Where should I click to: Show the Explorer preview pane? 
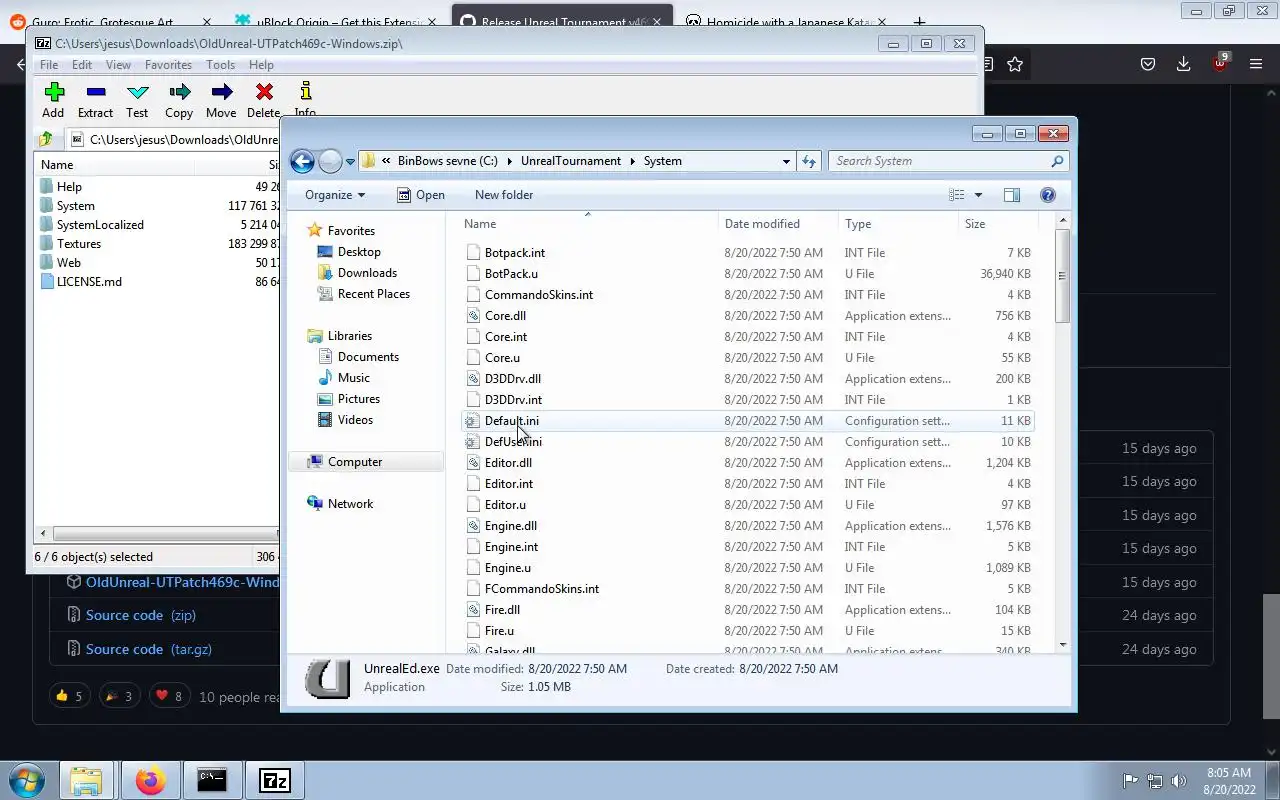coord(1012,195)
